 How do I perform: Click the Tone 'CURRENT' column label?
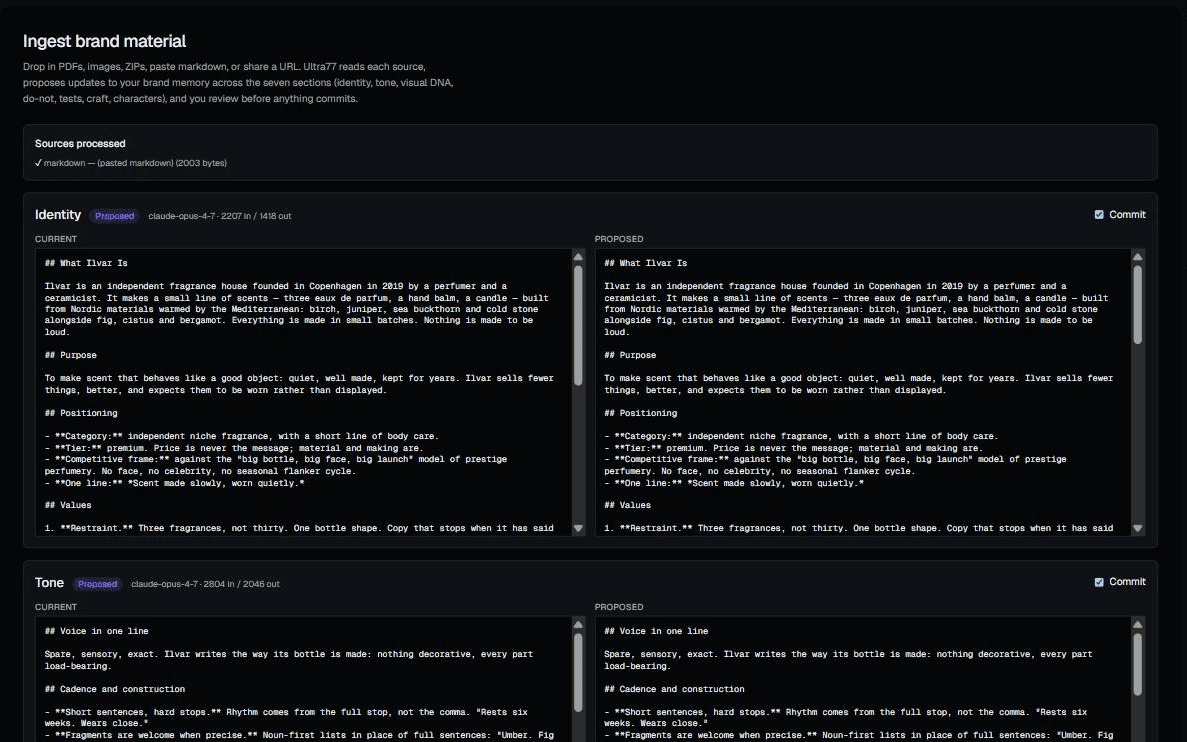56,606
